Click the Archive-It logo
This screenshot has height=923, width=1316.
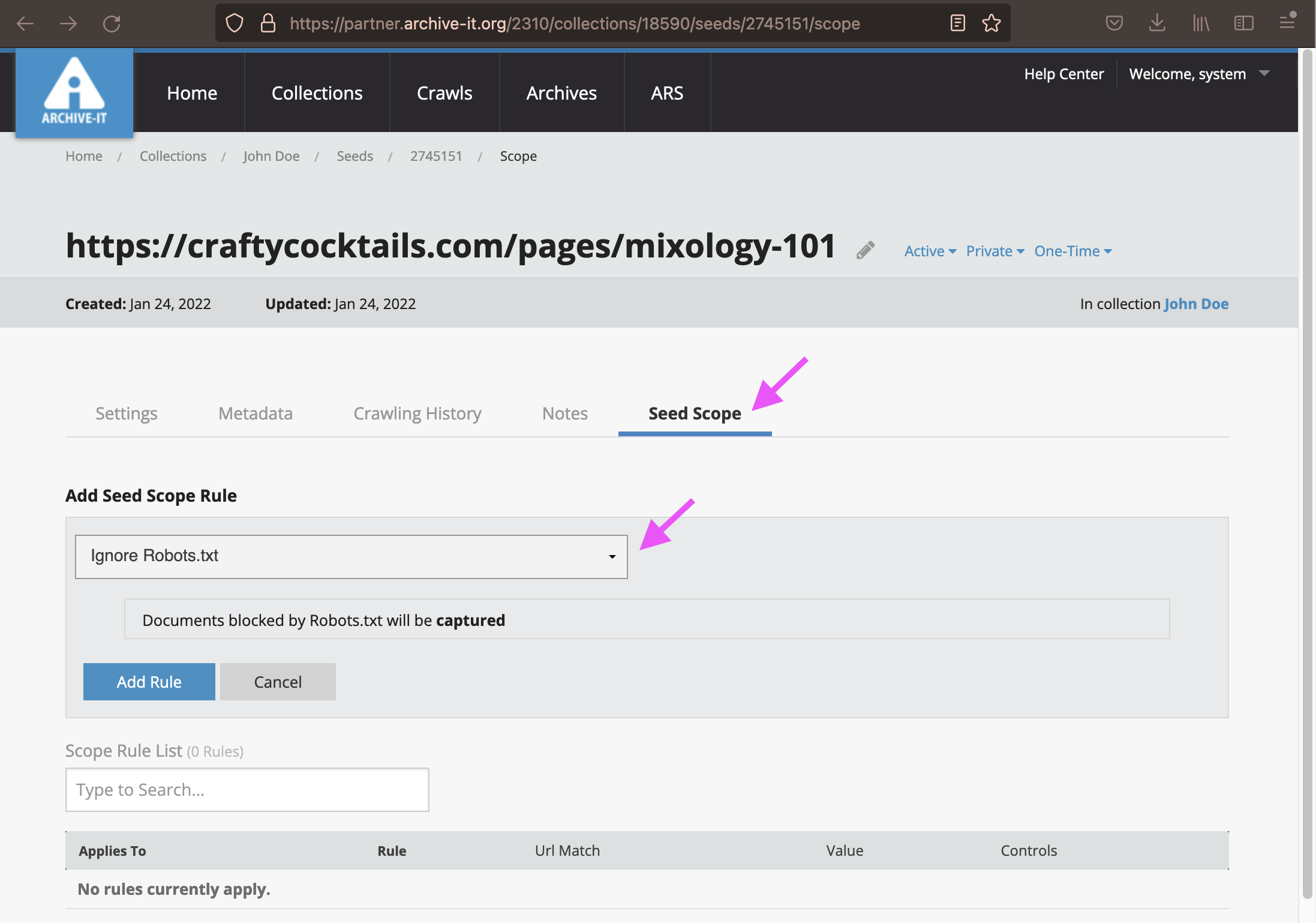[x=74, y=92]
